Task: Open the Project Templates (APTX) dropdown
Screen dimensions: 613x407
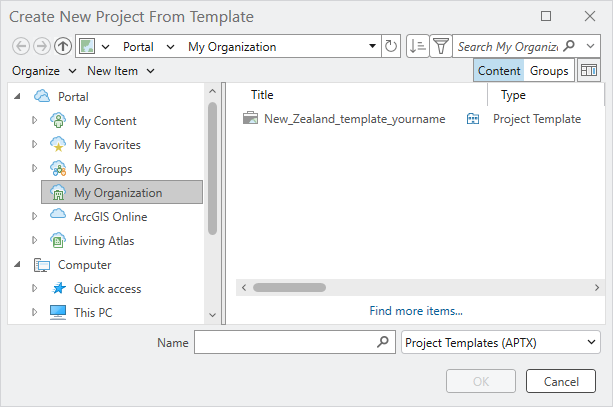Action: click(x=500, y=343)
